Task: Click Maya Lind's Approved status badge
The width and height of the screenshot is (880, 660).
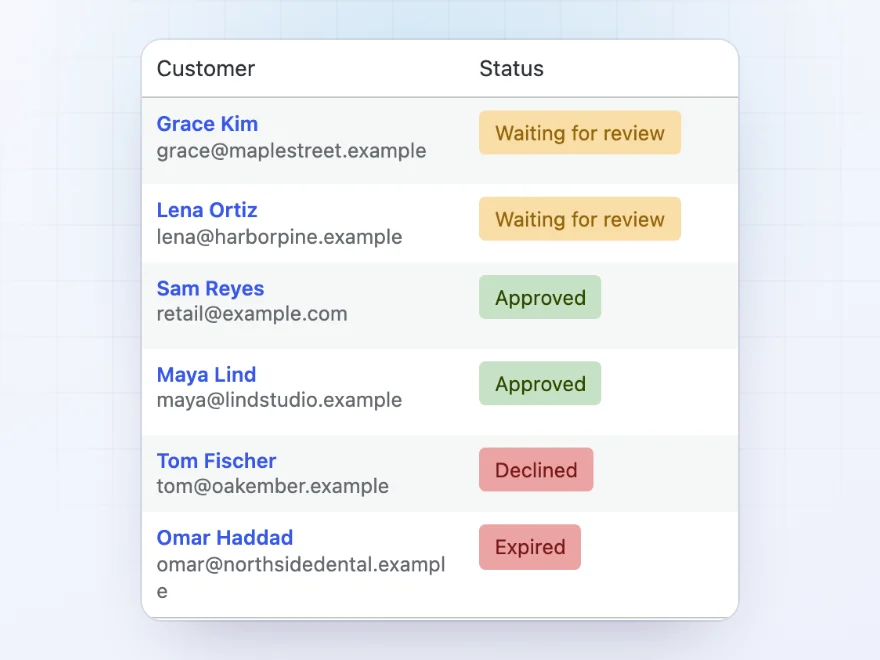Action: [x=540, y=383]
